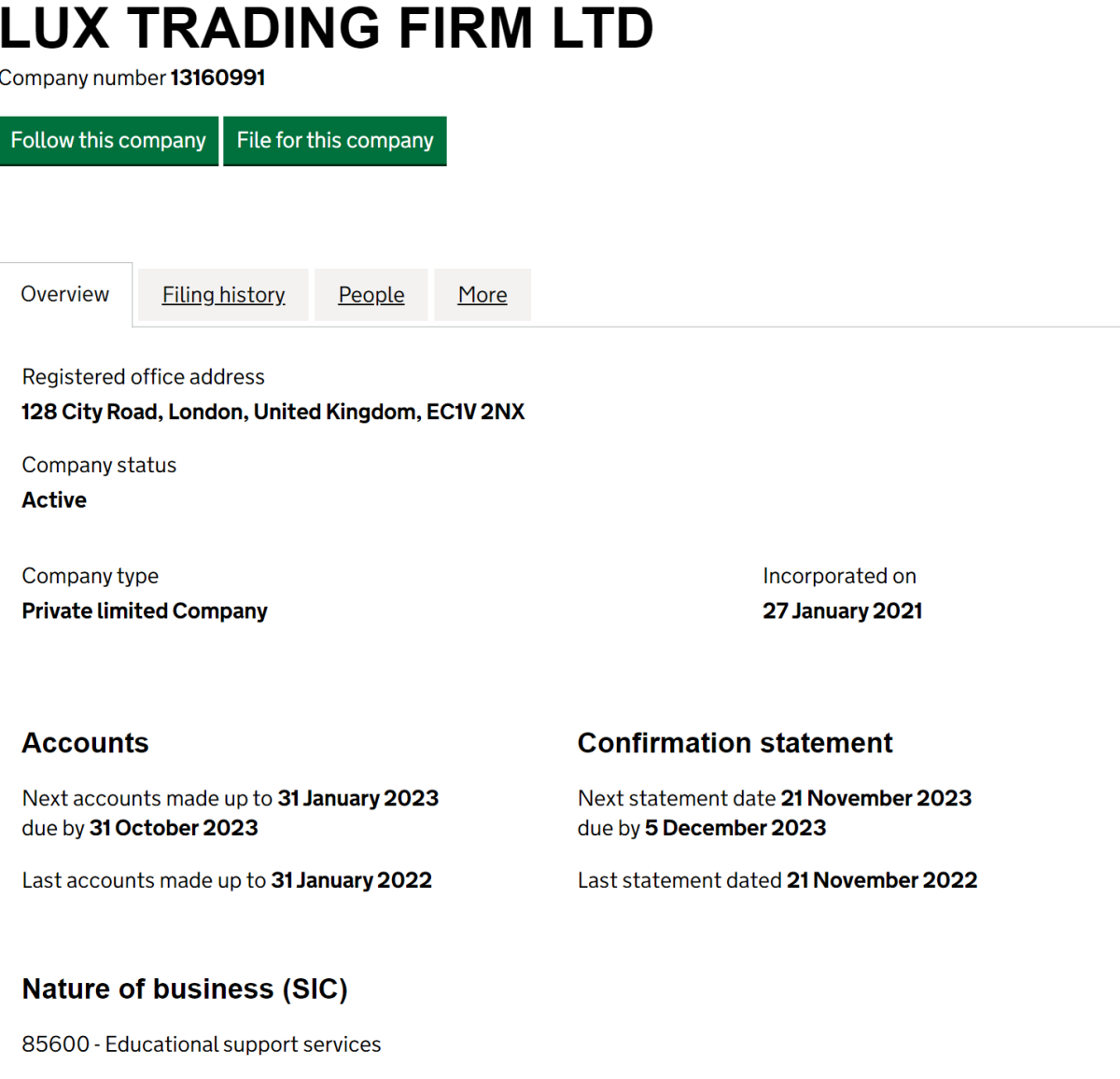Select the next statement date 21 November 2023

(x=875, y=798)
